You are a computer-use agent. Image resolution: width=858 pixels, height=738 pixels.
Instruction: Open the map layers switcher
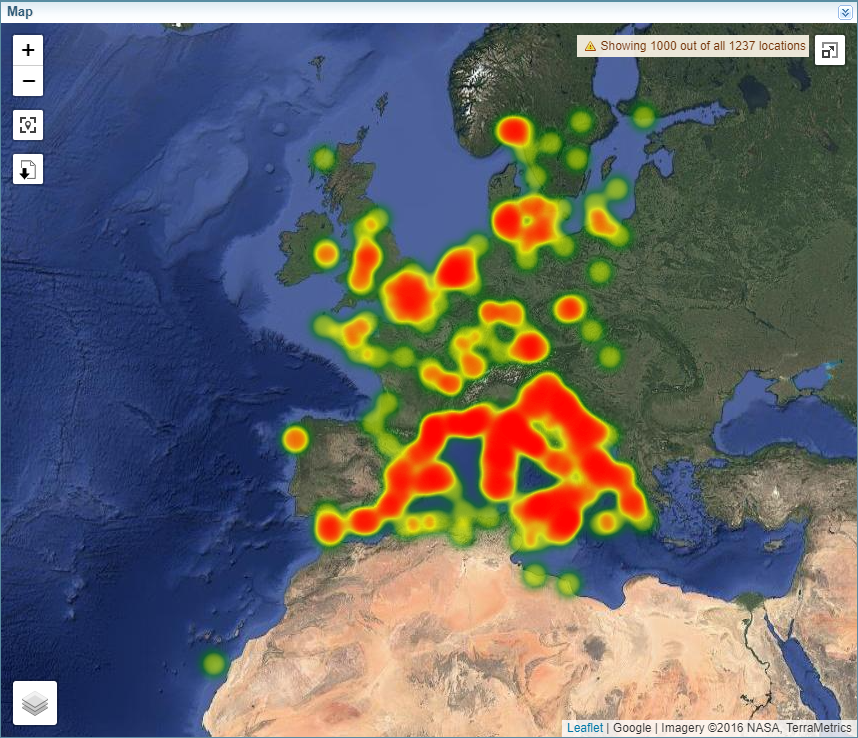[35, 703]
